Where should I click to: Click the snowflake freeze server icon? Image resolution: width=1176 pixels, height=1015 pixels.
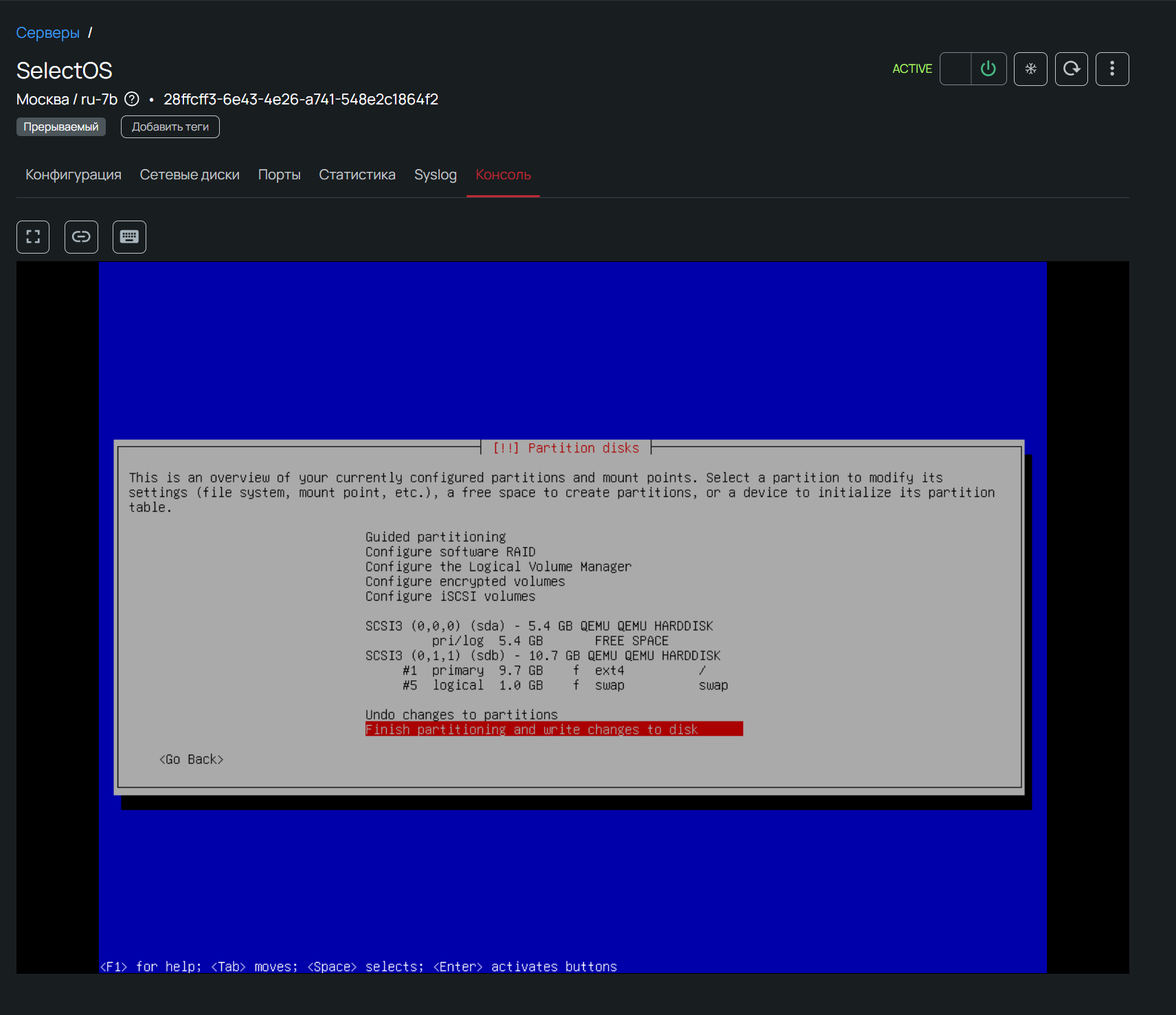1030,69
